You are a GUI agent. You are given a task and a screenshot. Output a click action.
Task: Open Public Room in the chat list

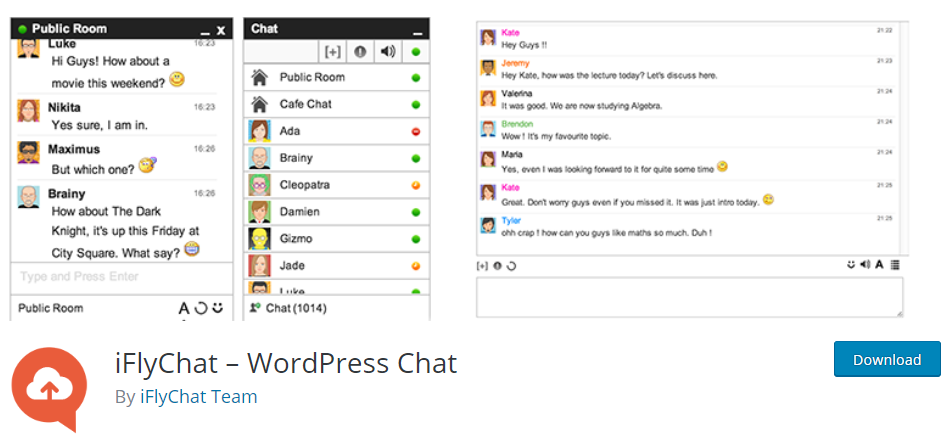point(336,78)
